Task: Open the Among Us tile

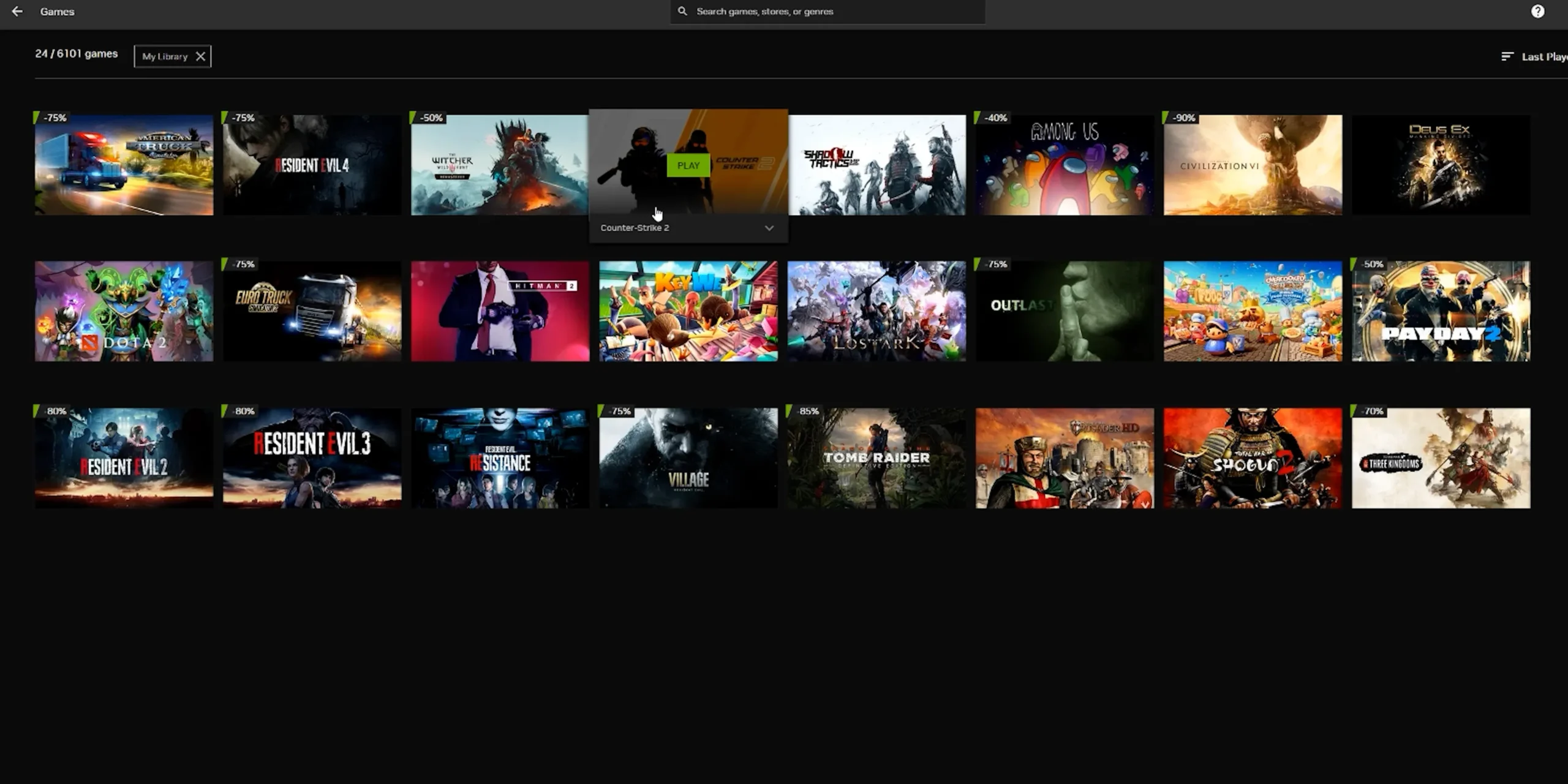Action: coord(1065,165)
